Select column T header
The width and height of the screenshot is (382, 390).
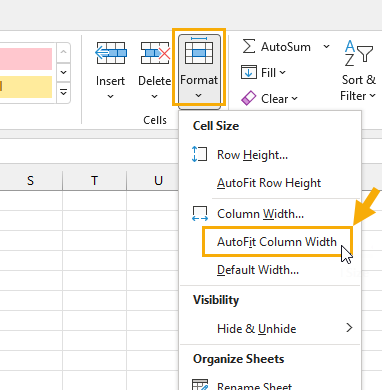(94, 180)
